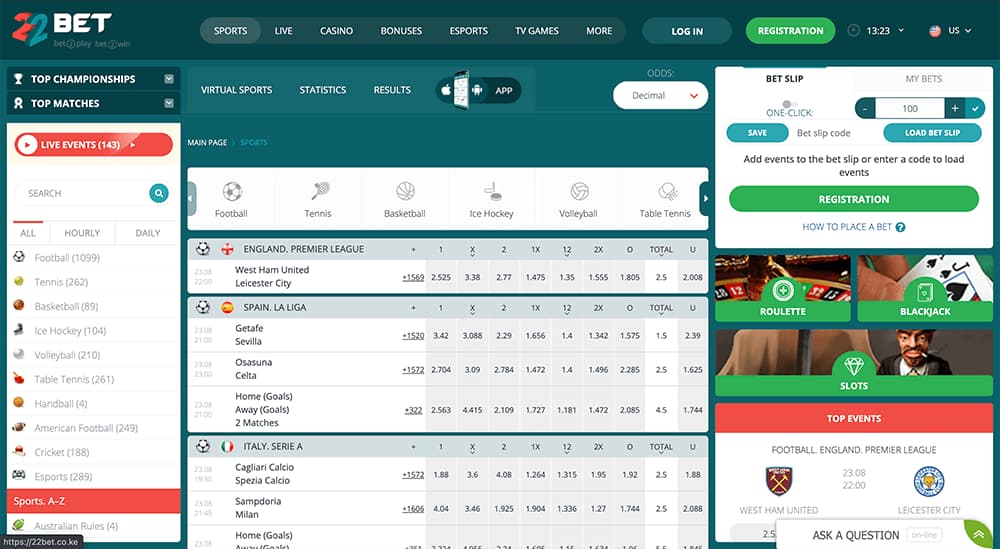The image size is (1000, 549).
Task: Open the Live main menu item
Action: 284,31
